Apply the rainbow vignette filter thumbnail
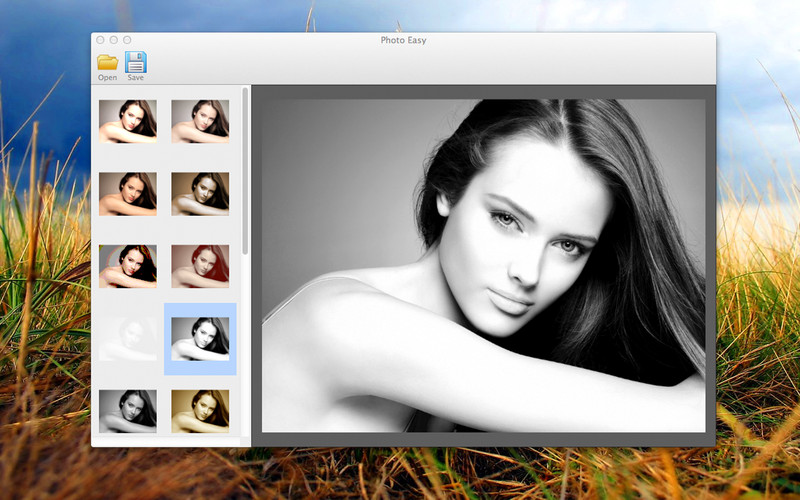The width and height of the screenshot is (800, 500). click(127, 266)
